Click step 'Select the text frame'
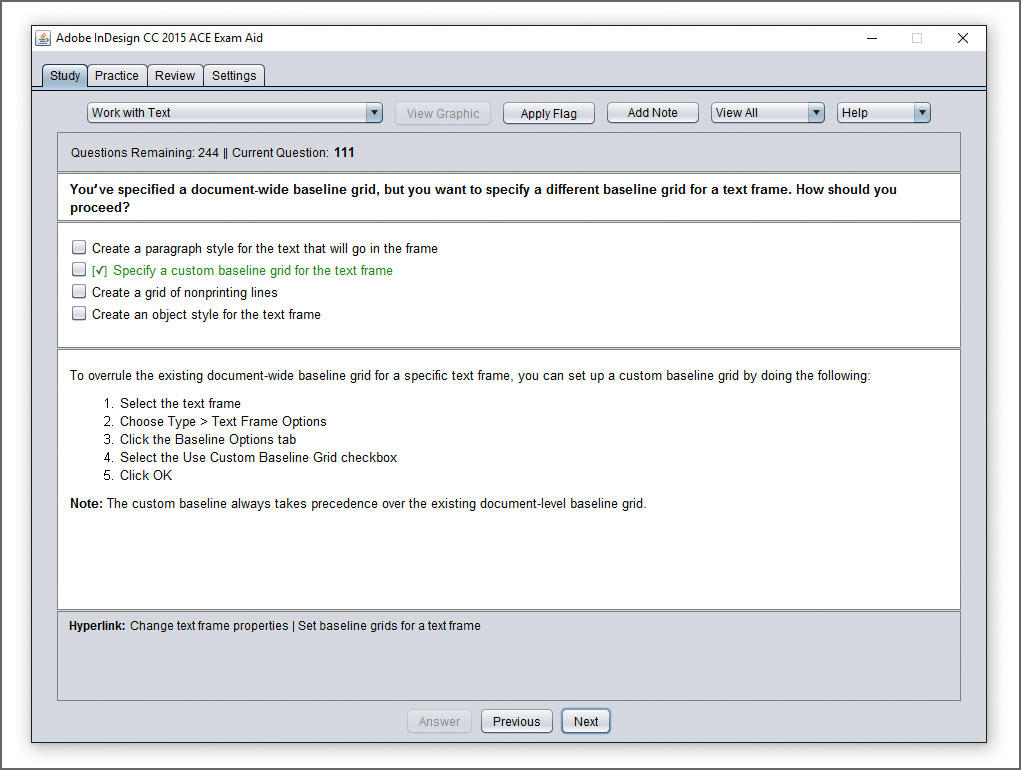This screenshot has width=1021, height=770. point(180,403)
